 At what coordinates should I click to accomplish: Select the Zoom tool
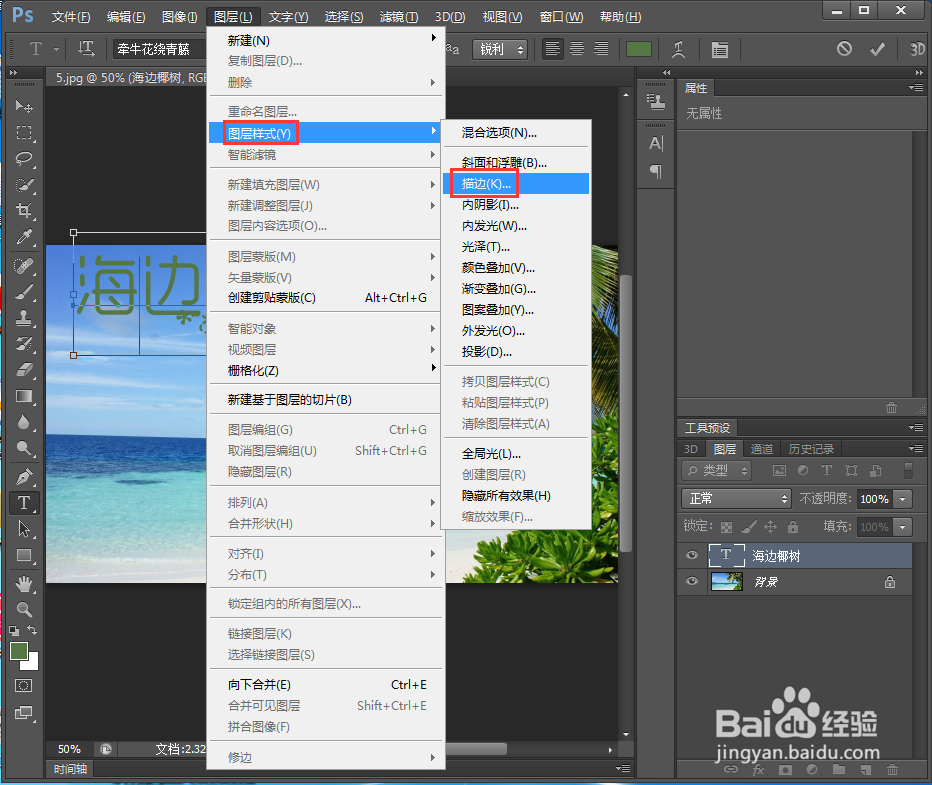[25, 608]
